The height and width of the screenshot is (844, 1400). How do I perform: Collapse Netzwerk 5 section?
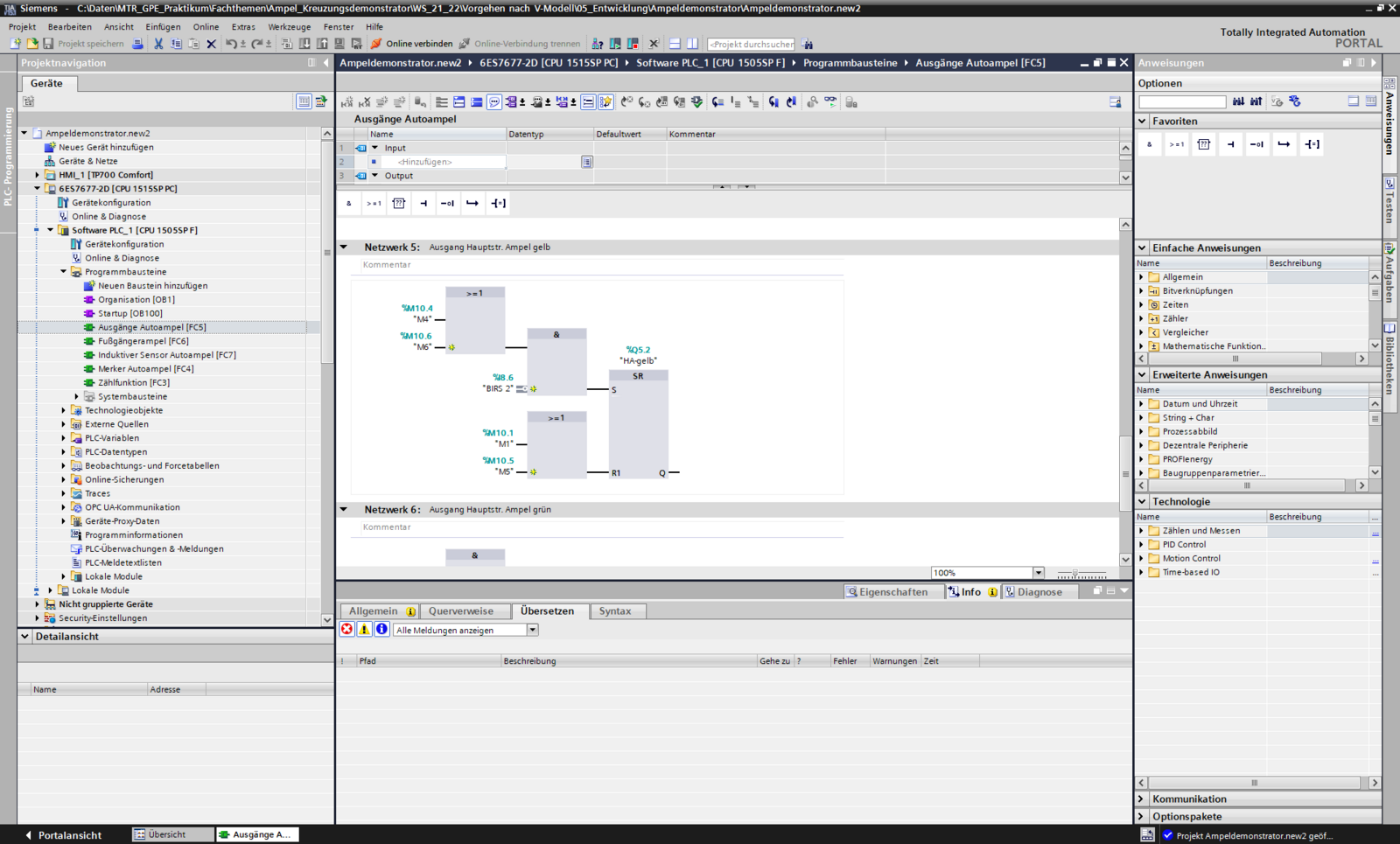344,248
